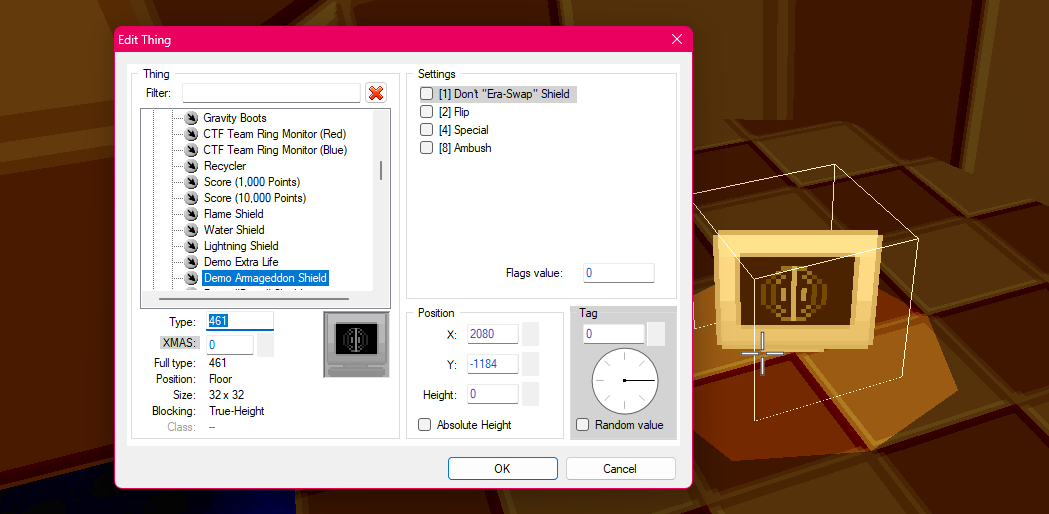Image resolution: width=1049 pixels, height=514 pixels.
Task: Click the Type number field
Action: pyautogui.click(x=240, y=321)
